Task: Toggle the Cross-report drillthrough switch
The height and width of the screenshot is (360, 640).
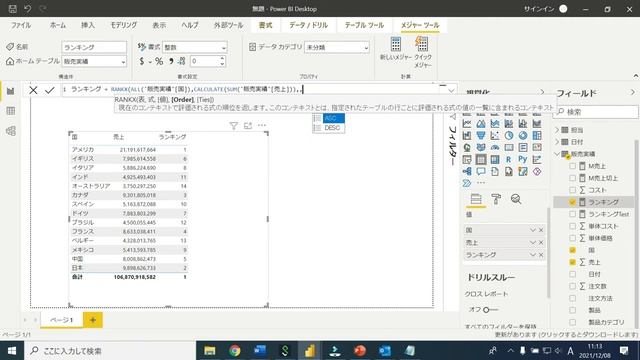Action: 490,310
